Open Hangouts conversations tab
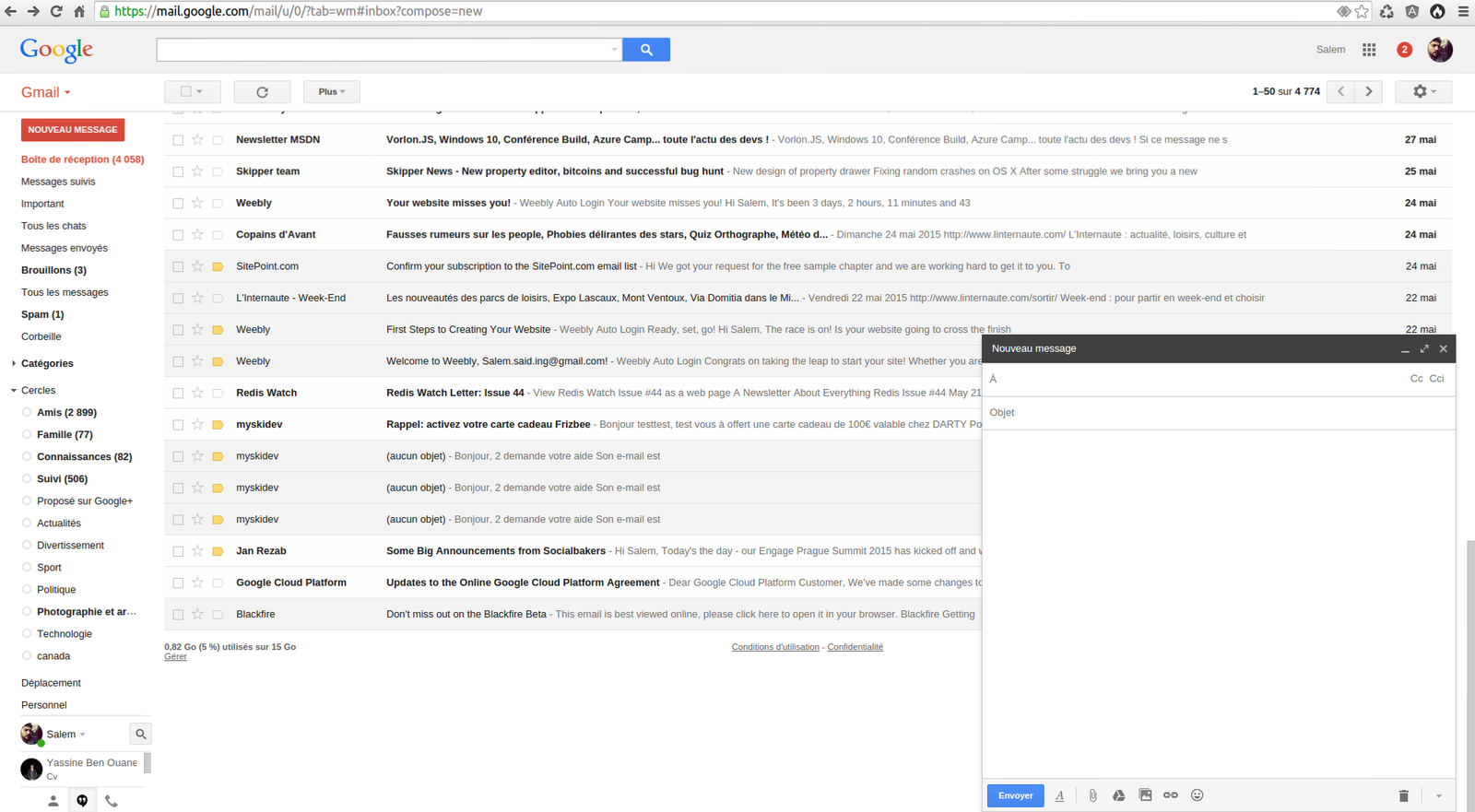The height and width of the screenshot is (812, 1475). tap(82, 801)
